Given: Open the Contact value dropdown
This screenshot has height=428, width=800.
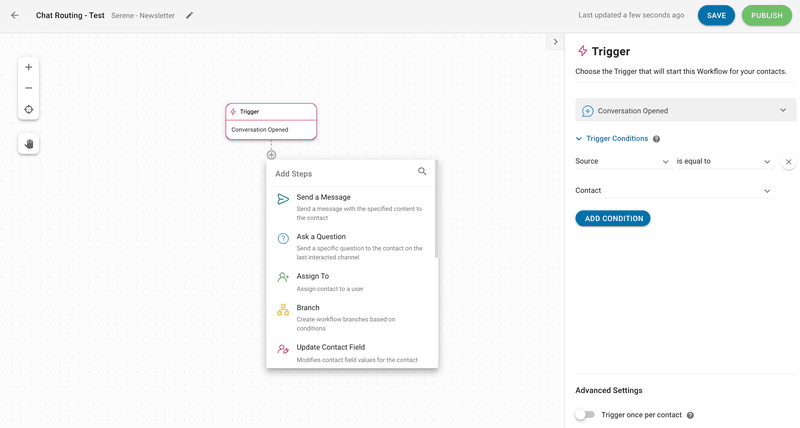Looking at the screenshot, I should coord(673,190).
